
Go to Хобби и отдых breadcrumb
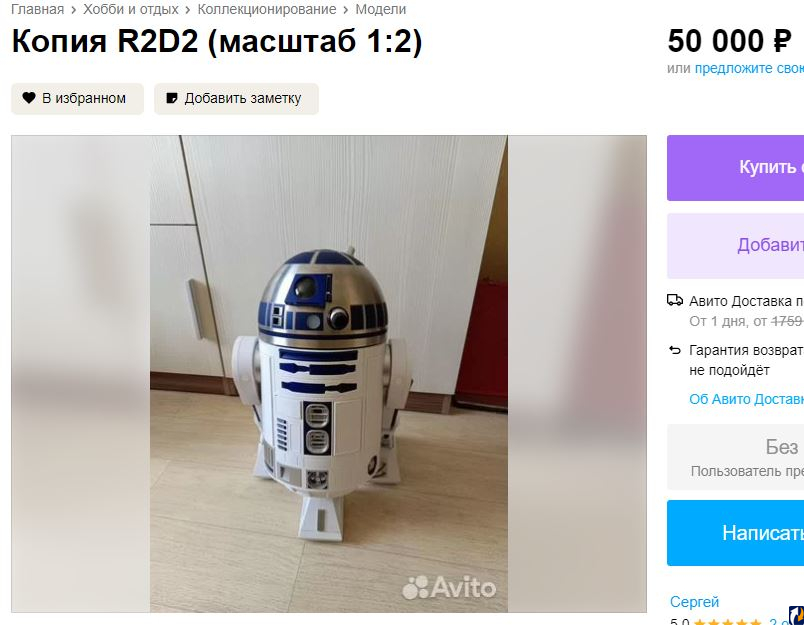point(131,9)
